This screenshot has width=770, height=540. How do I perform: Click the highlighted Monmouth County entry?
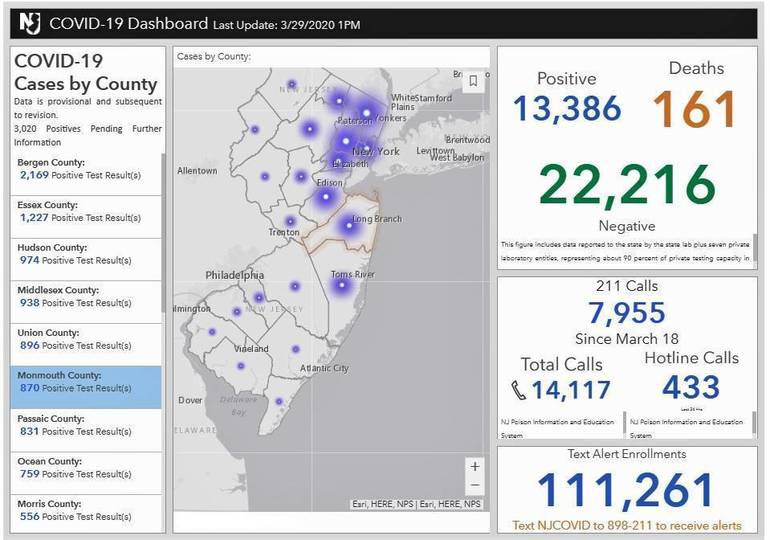click(x=85, y=382)
